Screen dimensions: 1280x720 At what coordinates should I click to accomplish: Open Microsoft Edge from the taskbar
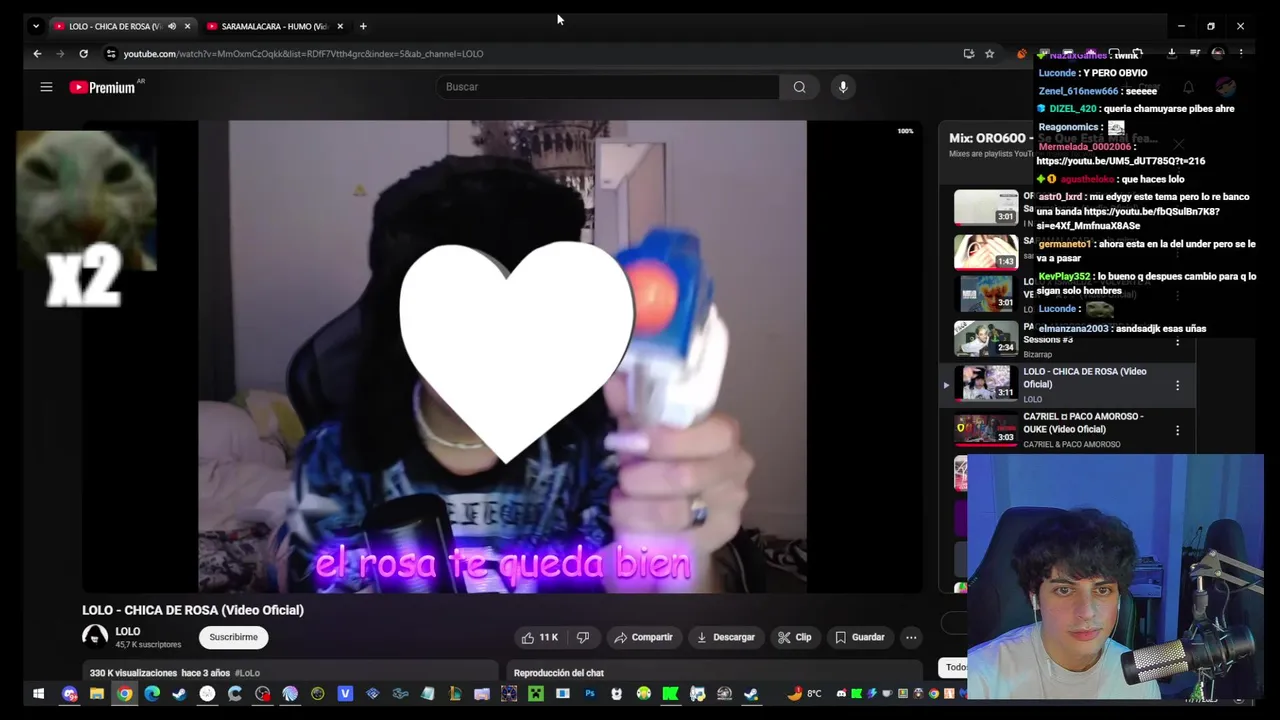(x=152, y=693)
